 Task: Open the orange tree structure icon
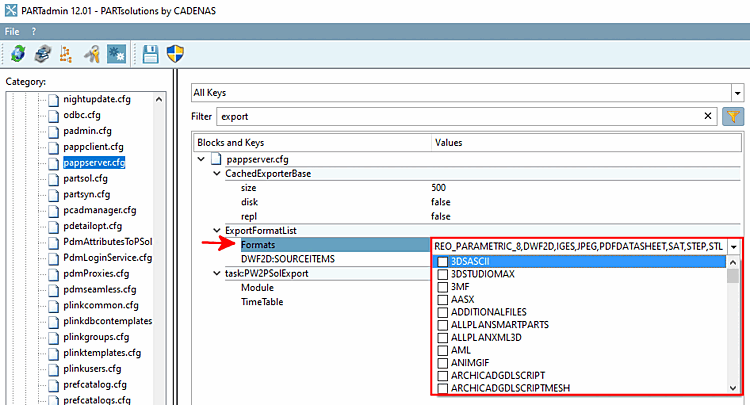click(66, 54)
